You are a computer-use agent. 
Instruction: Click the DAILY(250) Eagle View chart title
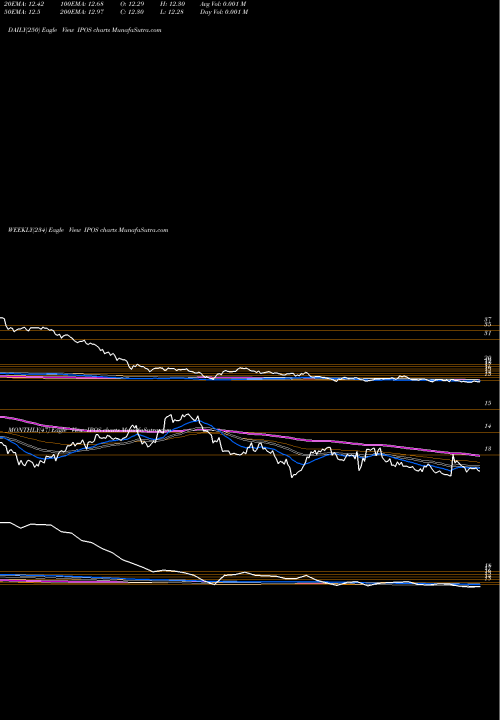point(84,30)
